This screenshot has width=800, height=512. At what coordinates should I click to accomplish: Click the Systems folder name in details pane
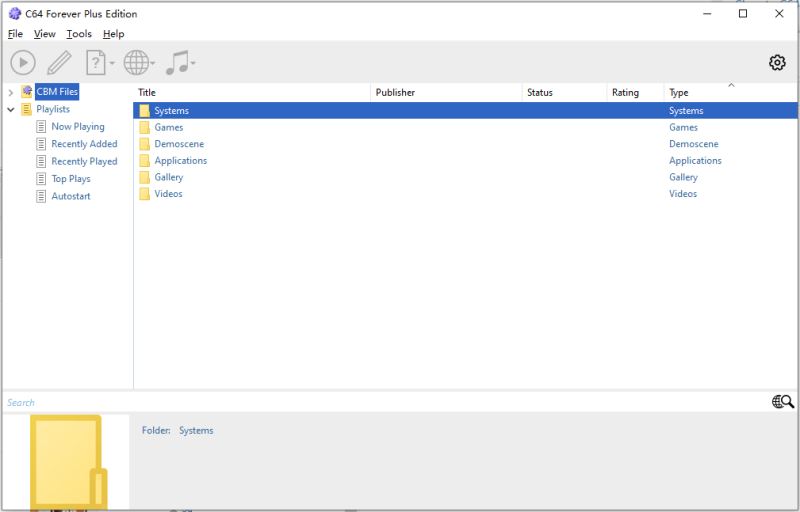point(196,430)
